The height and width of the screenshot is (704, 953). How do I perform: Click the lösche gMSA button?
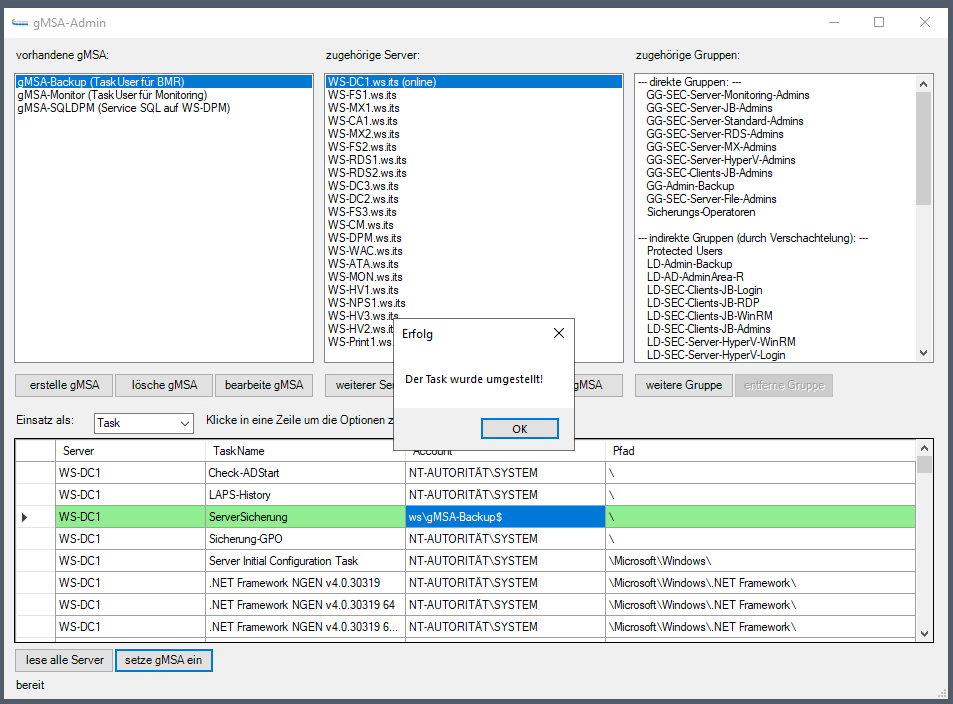click(x=164, y=385)
